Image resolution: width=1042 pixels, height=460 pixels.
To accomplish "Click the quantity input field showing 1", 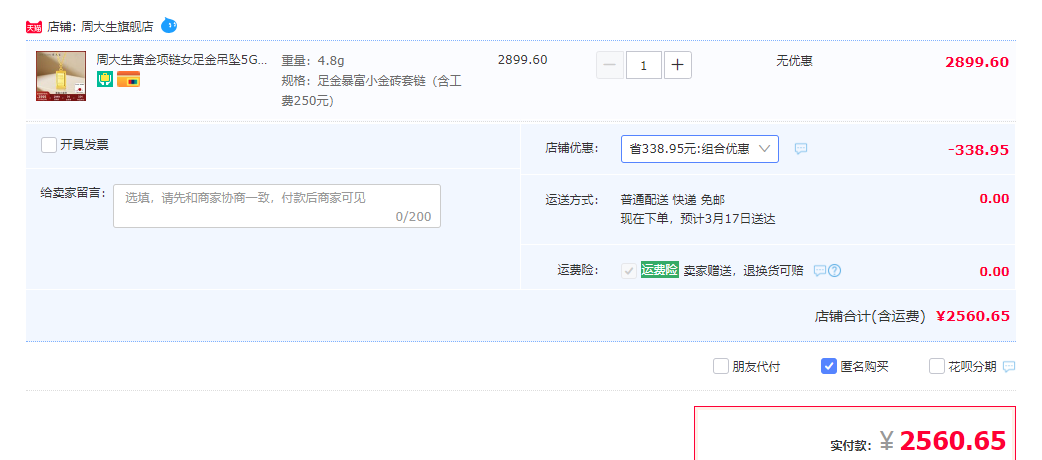I will [643, 65].
